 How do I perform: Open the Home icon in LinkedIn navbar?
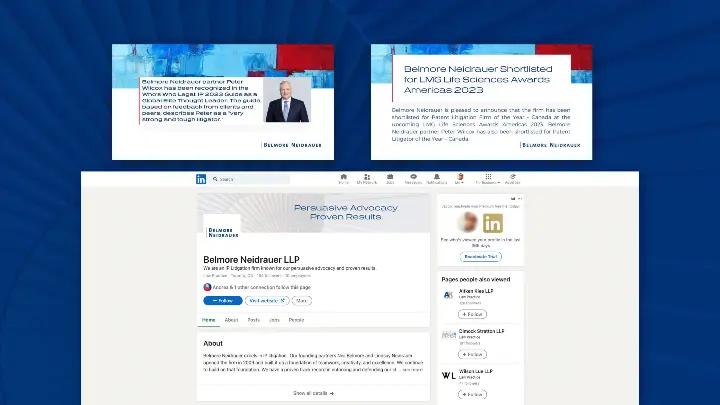(x=343, y=177)
